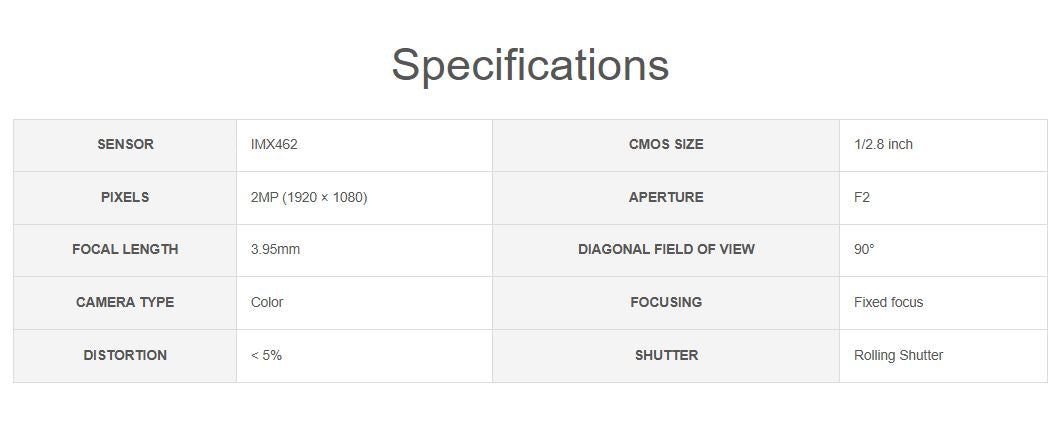Select the FOCUSING label cell
The height and width of the screenshot is (432, 1064).
666,303
